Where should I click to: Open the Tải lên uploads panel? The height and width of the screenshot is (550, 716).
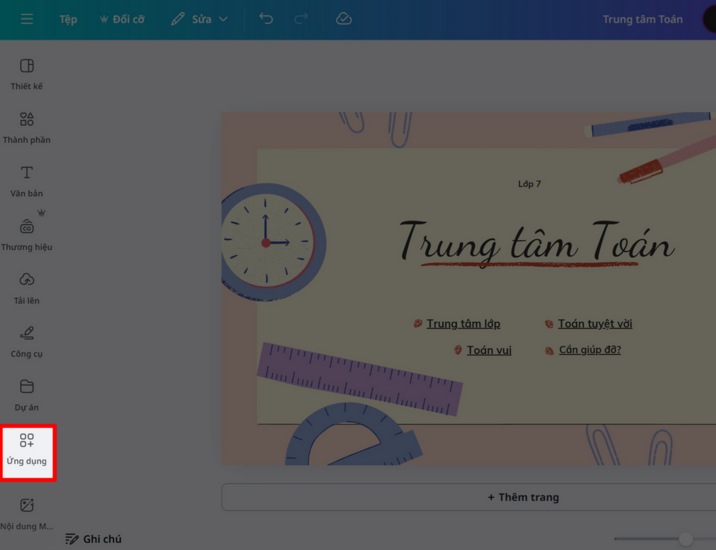pos(27,287)
